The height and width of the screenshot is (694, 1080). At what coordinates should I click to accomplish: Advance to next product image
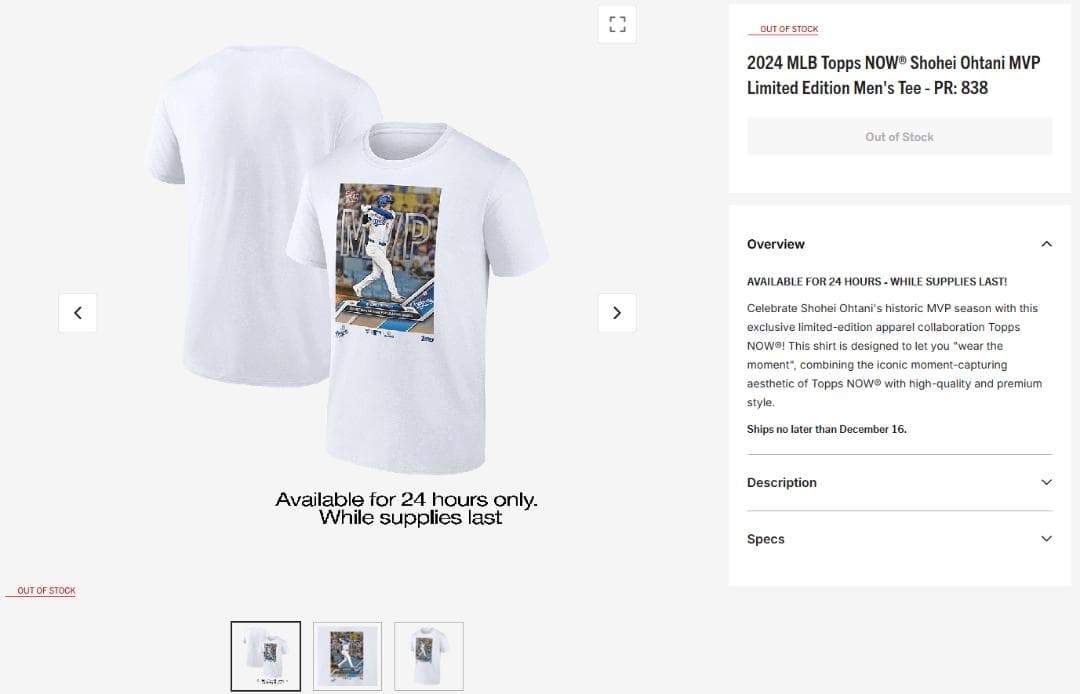[x=617, y=313]
